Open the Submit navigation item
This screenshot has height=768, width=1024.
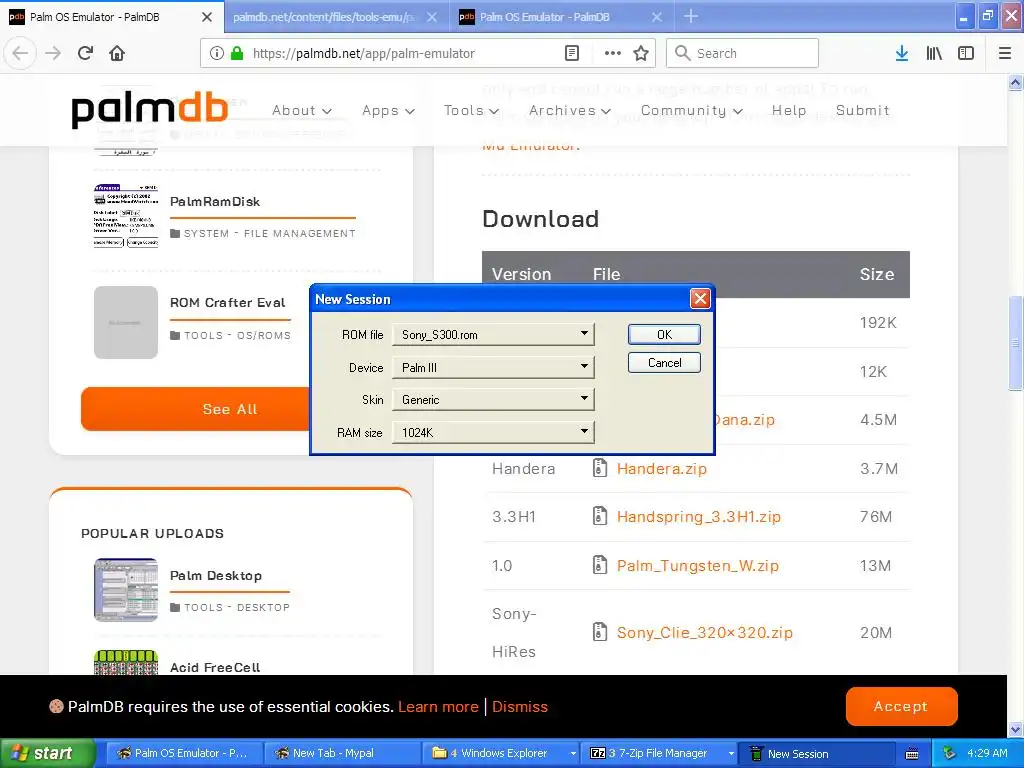click(x=863, y=110)
